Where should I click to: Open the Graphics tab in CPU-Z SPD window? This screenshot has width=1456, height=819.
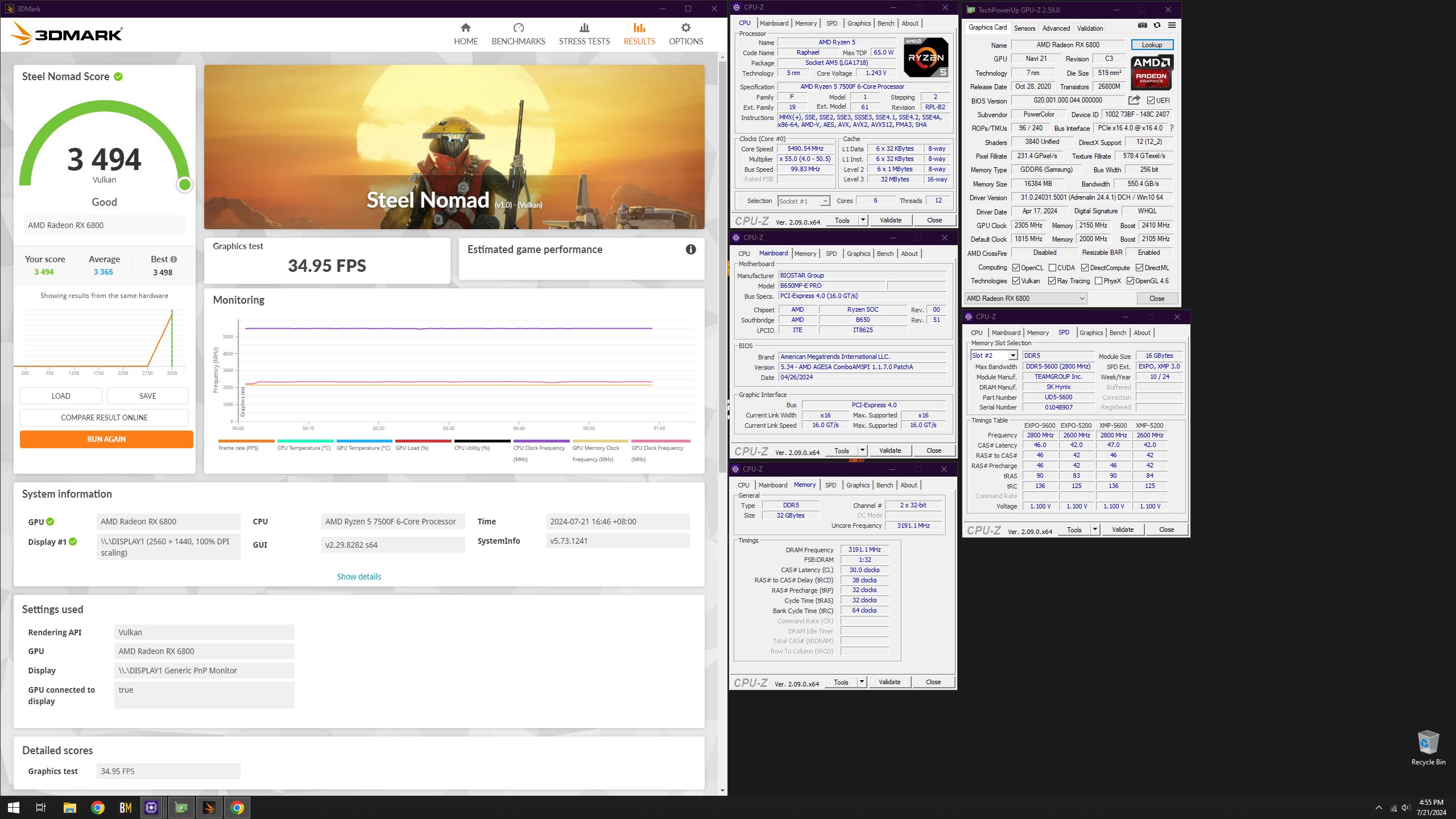[x=1091, y=333]
